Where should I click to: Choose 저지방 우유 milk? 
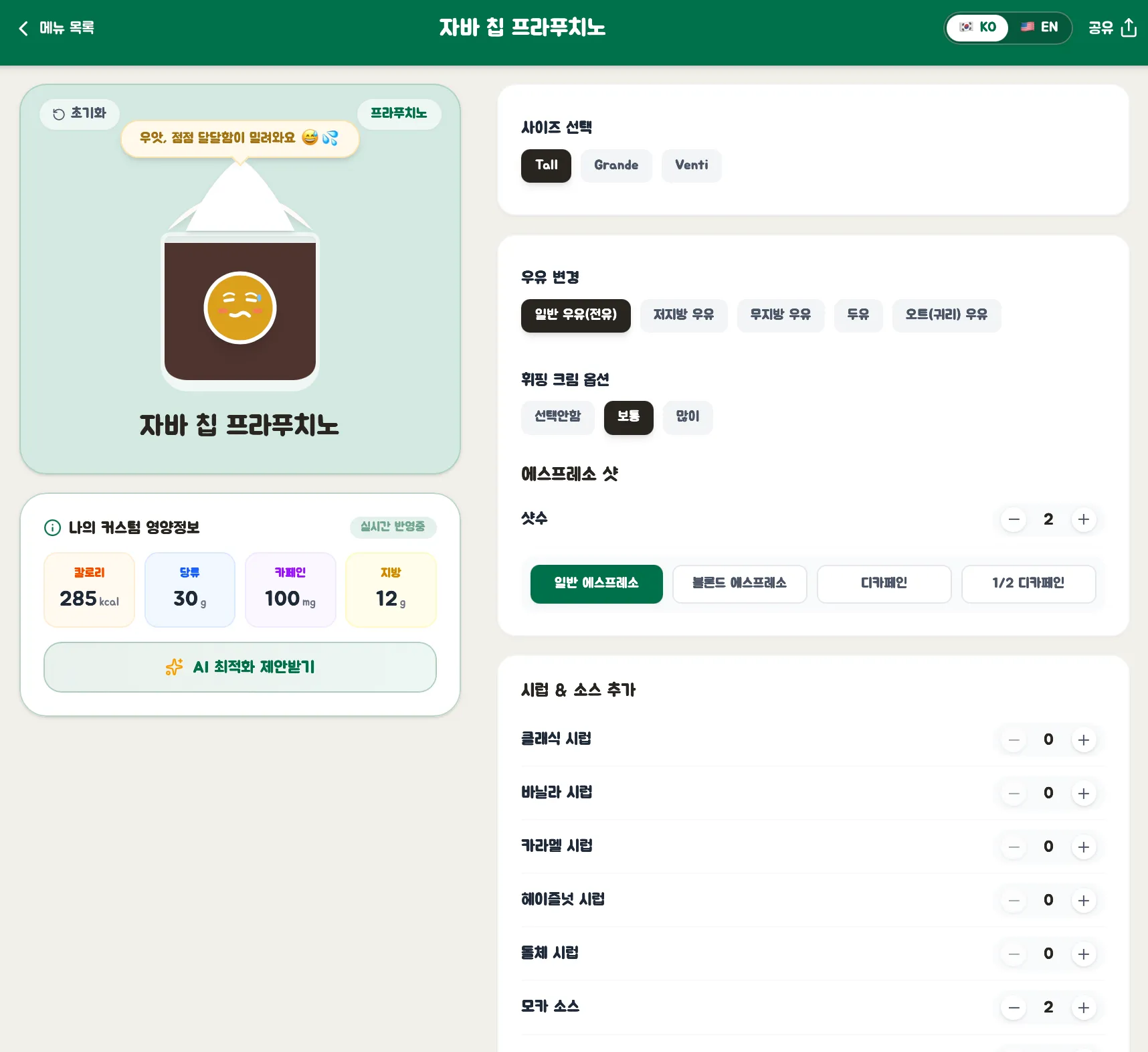(684, 315)
